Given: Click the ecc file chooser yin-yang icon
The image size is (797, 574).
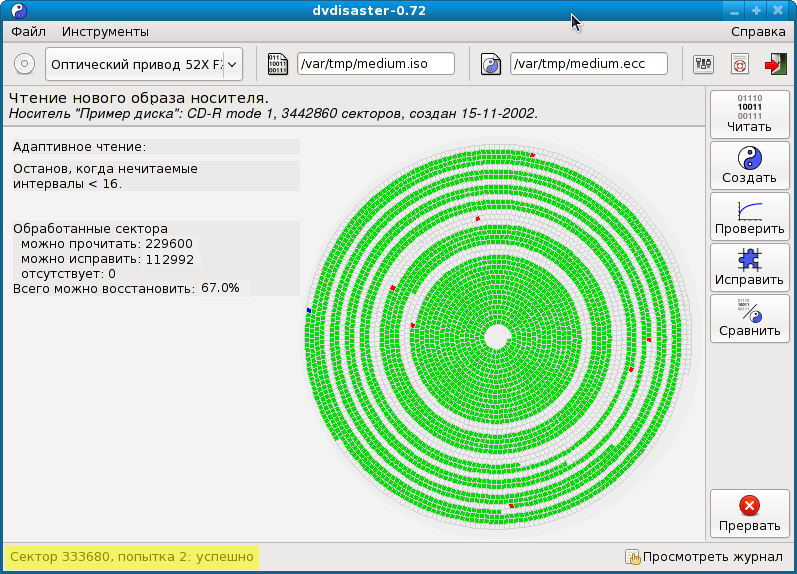Looking at the screenshot, I should (x=491, y=64).
